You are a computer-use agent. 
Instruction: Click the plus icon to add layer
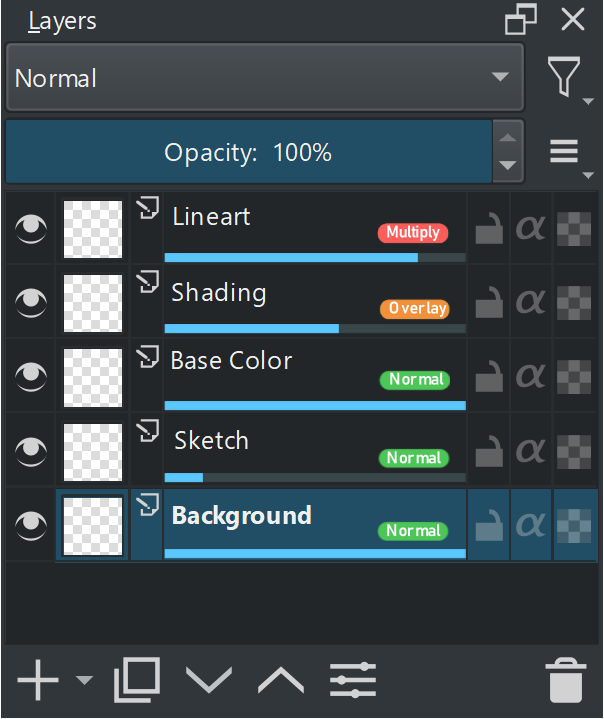(38, 680)
